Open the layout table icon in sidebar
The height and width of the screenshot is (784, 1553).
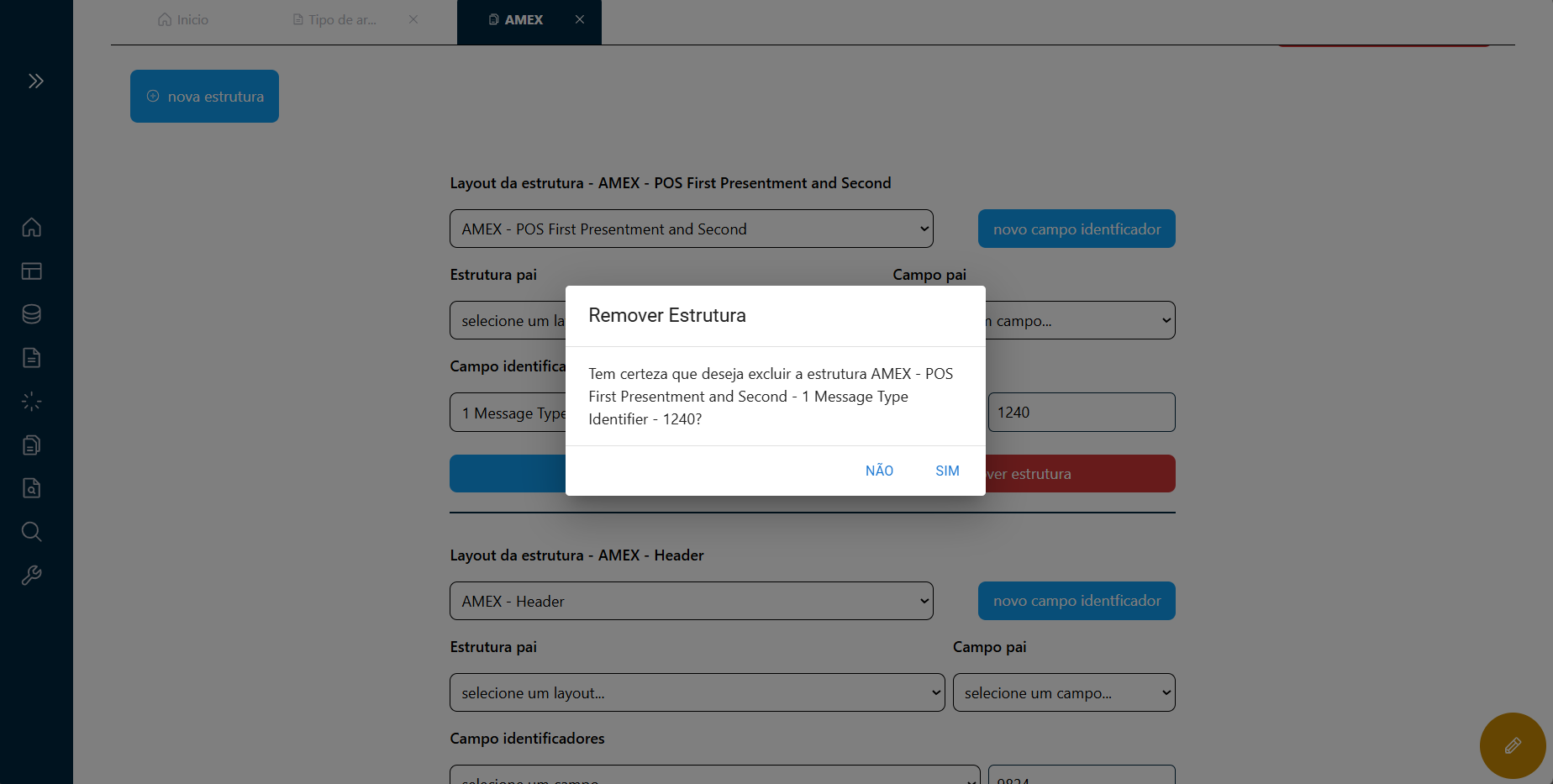pyautogui.click(x=32, y=271)
